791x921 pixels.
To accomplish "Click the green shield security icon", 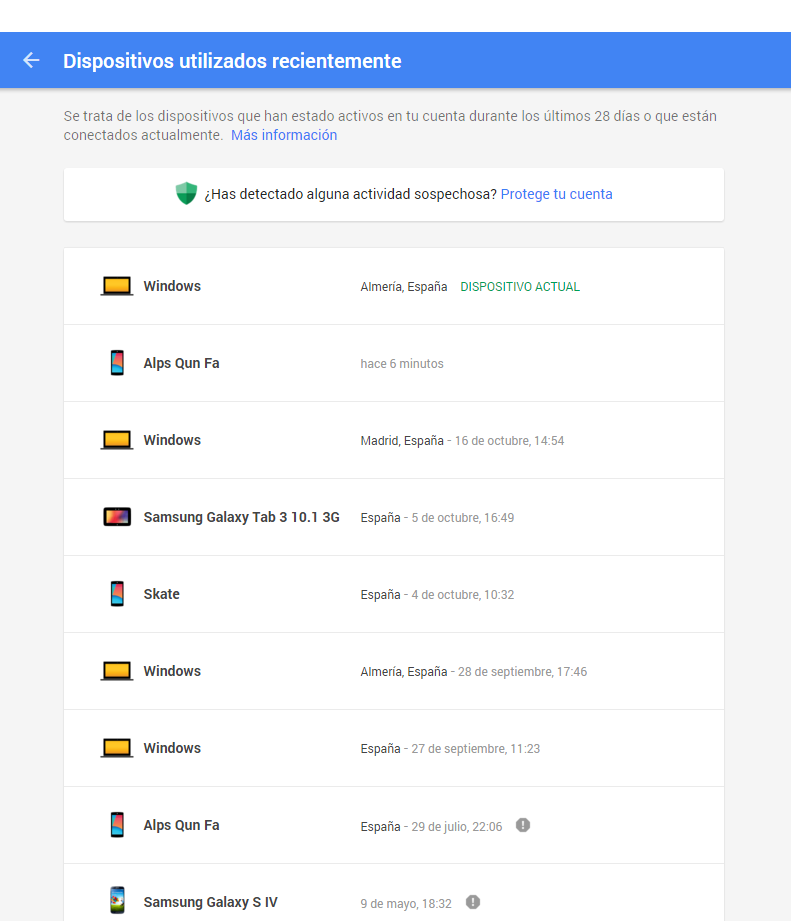I will (x=186, y=194).
